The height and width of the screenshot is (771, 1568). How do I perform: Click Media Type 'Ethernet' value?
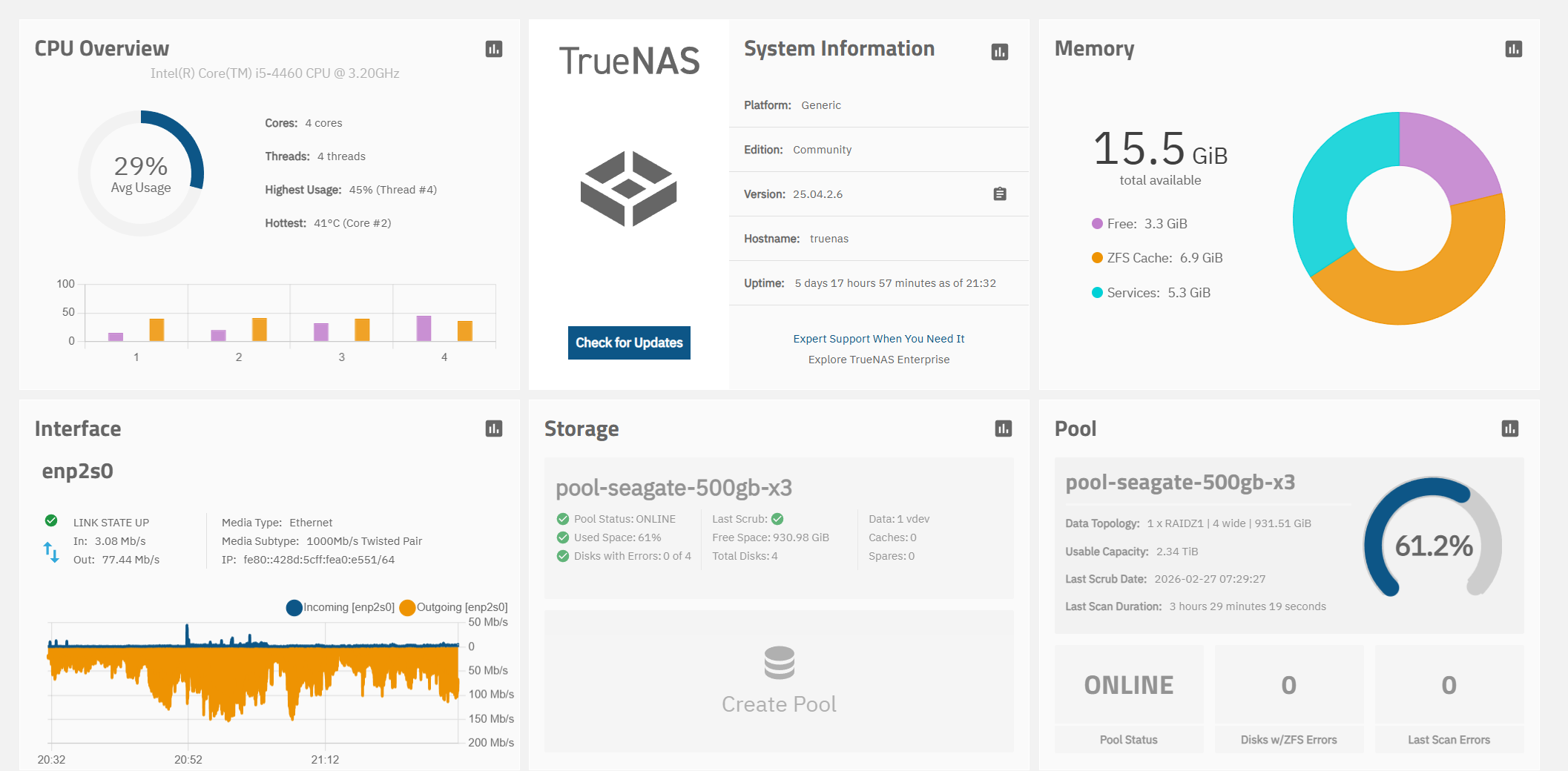tap(311, 523)
